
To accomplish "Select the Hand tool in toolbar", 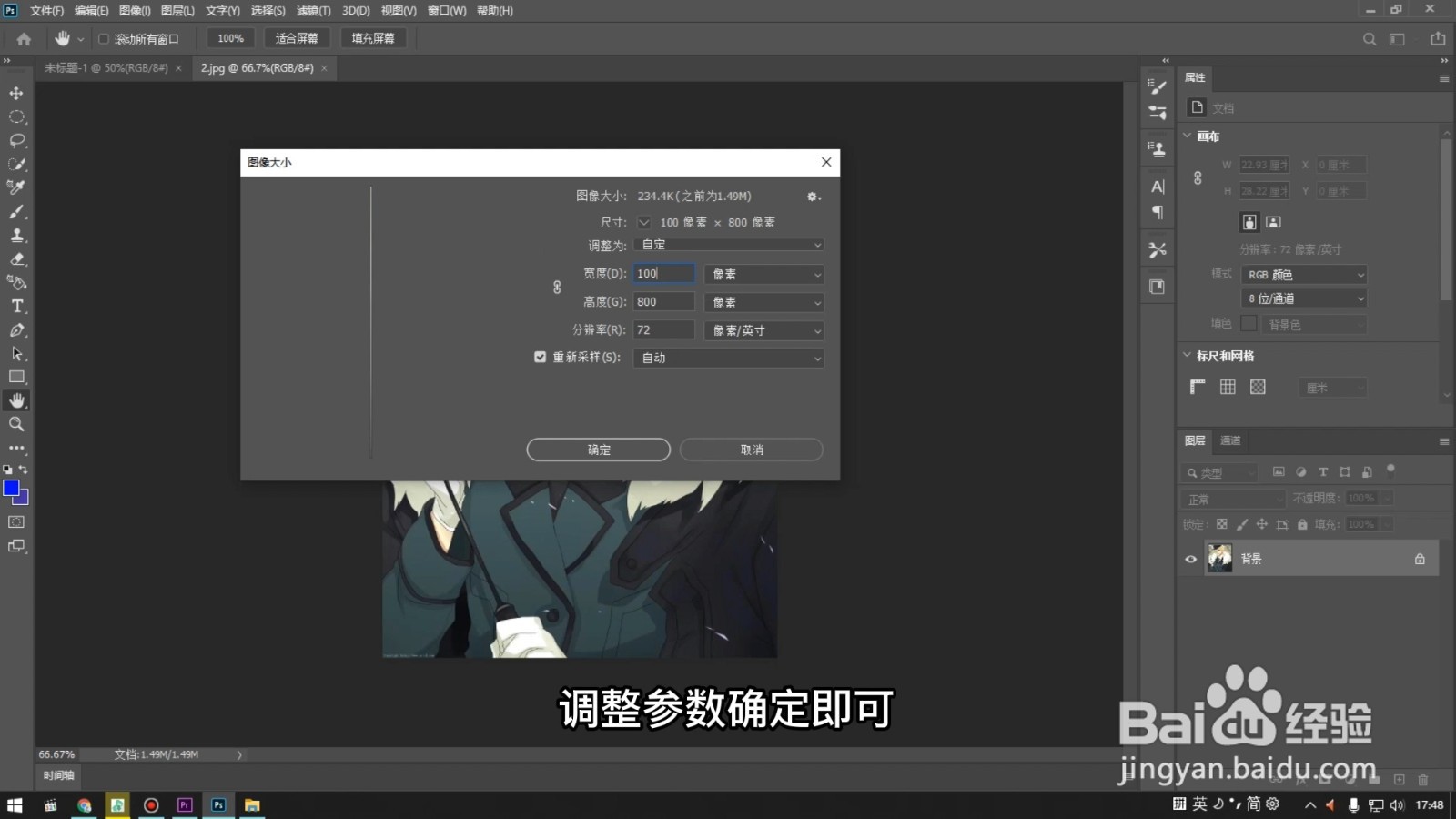I will pyautogui.click(x=16, y=400).
